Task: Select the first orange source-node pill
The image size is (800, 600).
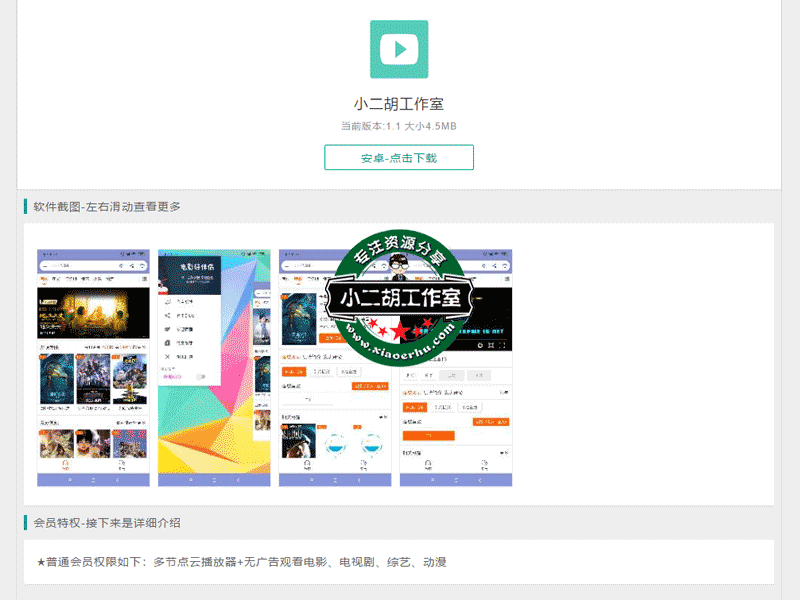Action: click(x=292, y=372)
